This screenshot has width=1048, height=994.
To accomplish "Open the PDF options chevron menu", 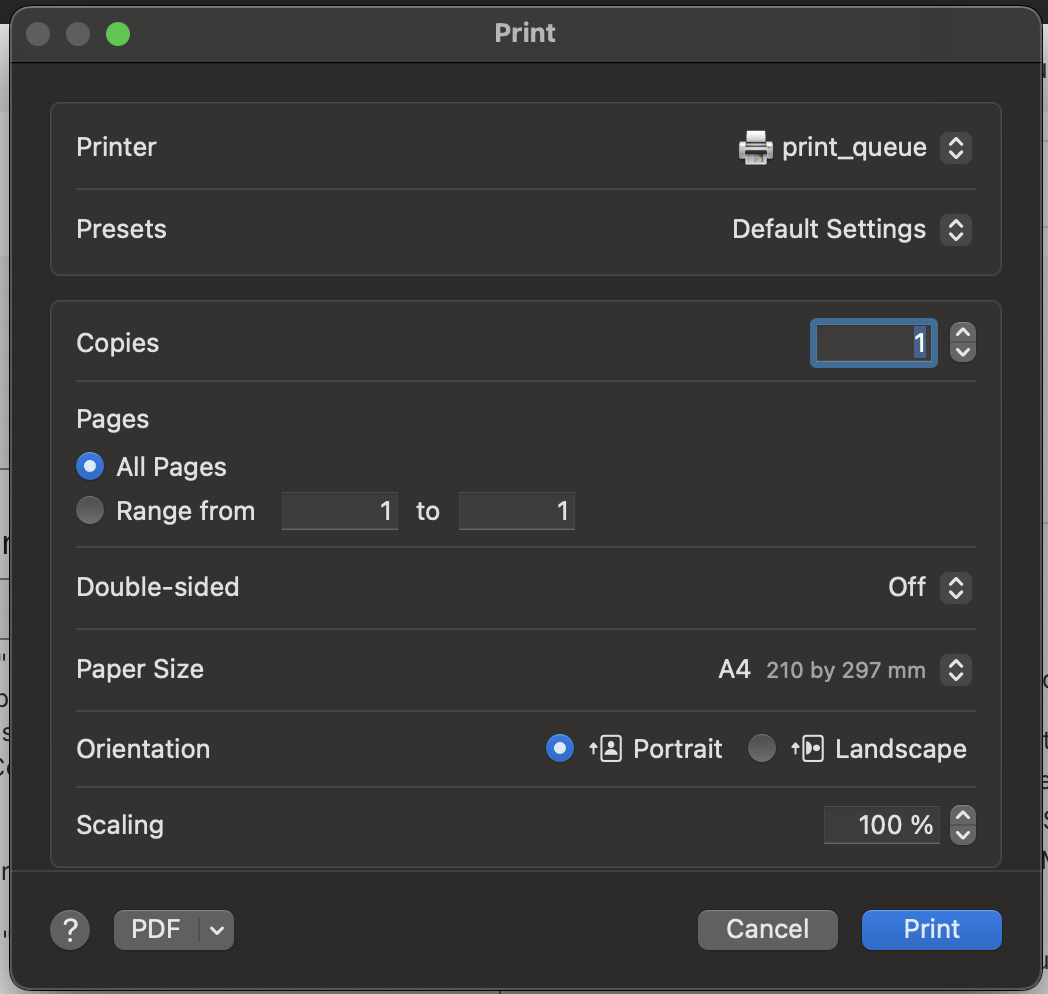I will (x=217, y=930).
